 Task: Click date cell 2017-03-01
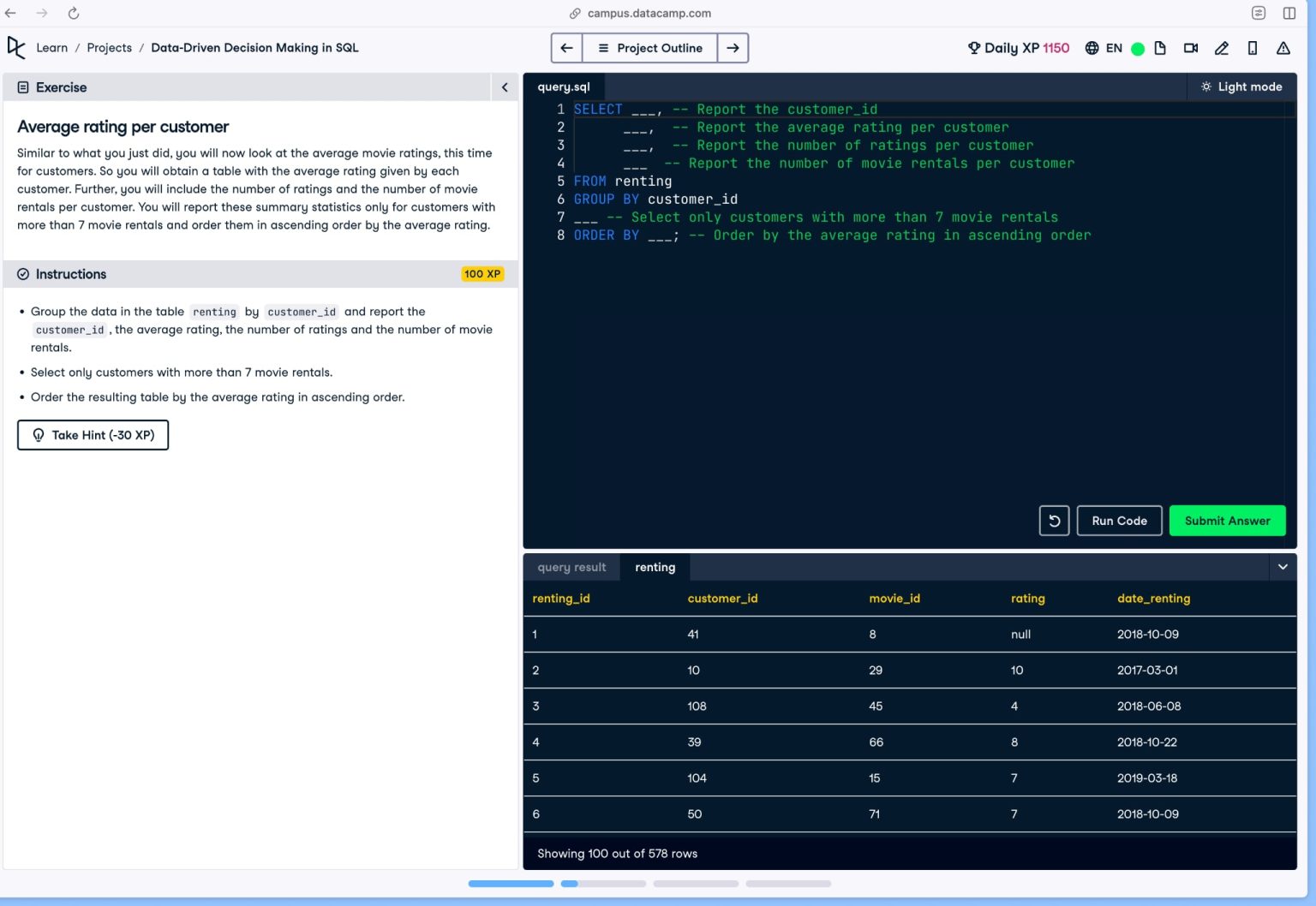coord(1147,671)
